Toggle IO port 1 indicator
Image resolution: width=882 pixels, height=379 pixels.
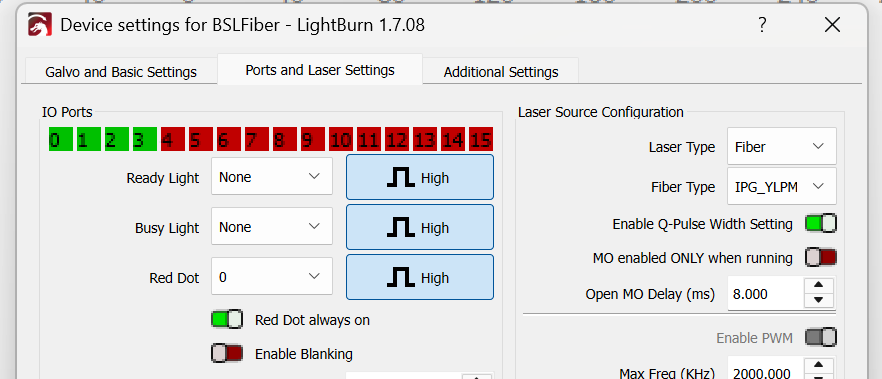[x=89, y=139]
